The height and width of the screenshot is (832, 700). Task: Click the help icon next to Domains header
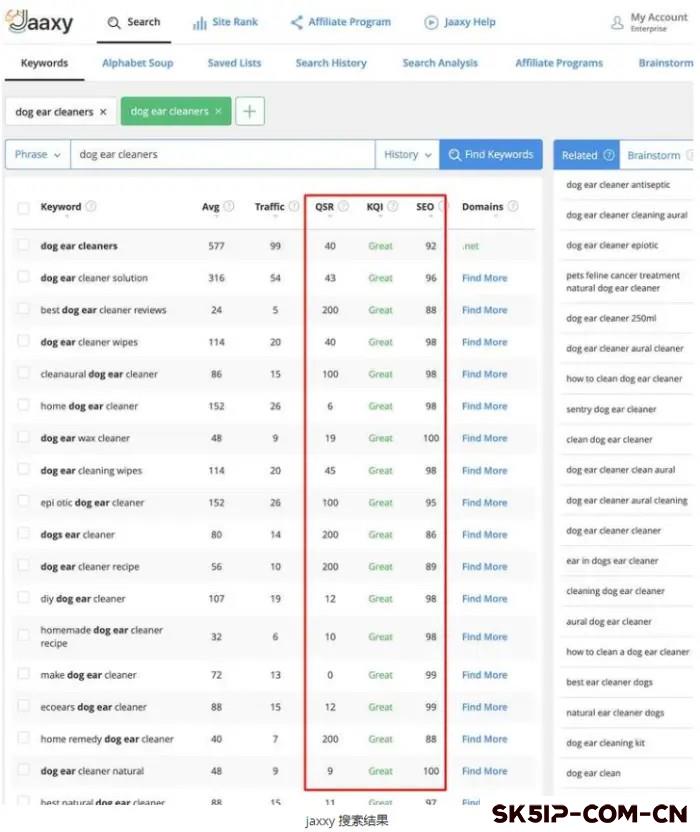point(513,206)
